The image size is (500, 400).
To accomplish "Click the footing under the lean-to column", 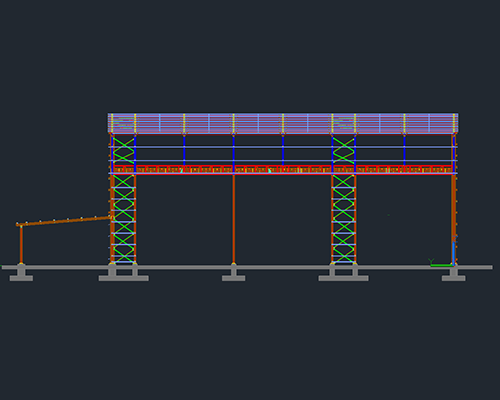I will click(x=21, y=275).
